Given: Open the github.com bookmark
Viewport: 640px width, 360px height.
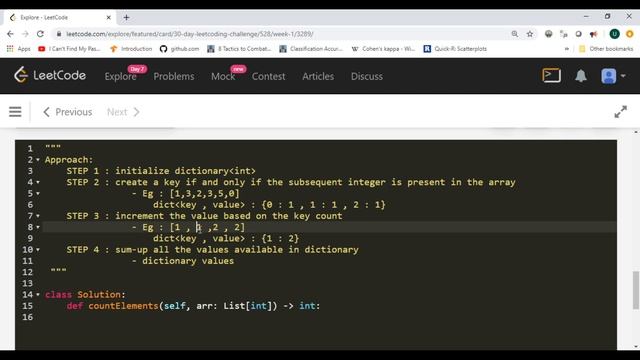Looking at the screenshot, I should point(180,49).
